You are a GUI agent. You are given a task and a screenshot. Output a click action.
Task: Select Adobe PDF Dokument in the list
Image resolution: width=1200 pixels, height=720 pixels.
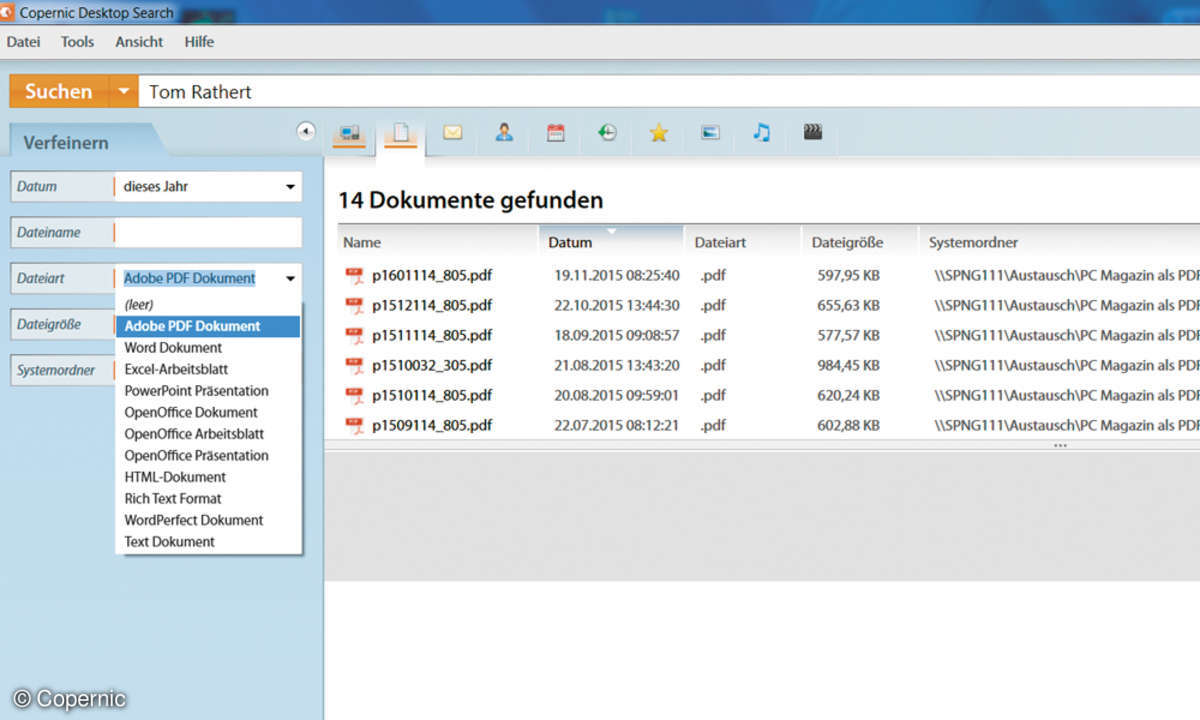[x=208, y=326]
